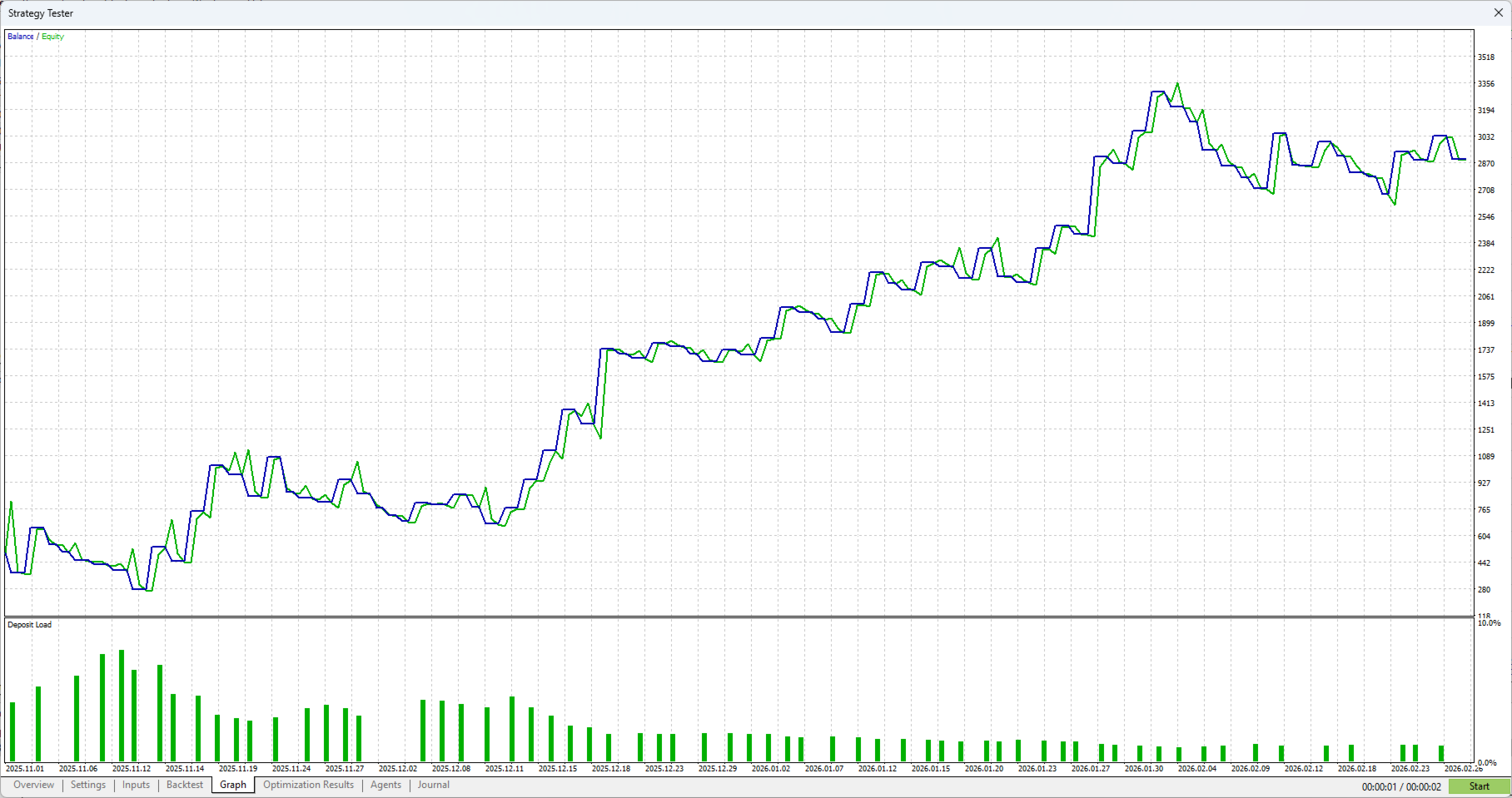Click the 442 axis value
The height and width of the screenshot is (798, 1512).
click(x=1485, y=563)
